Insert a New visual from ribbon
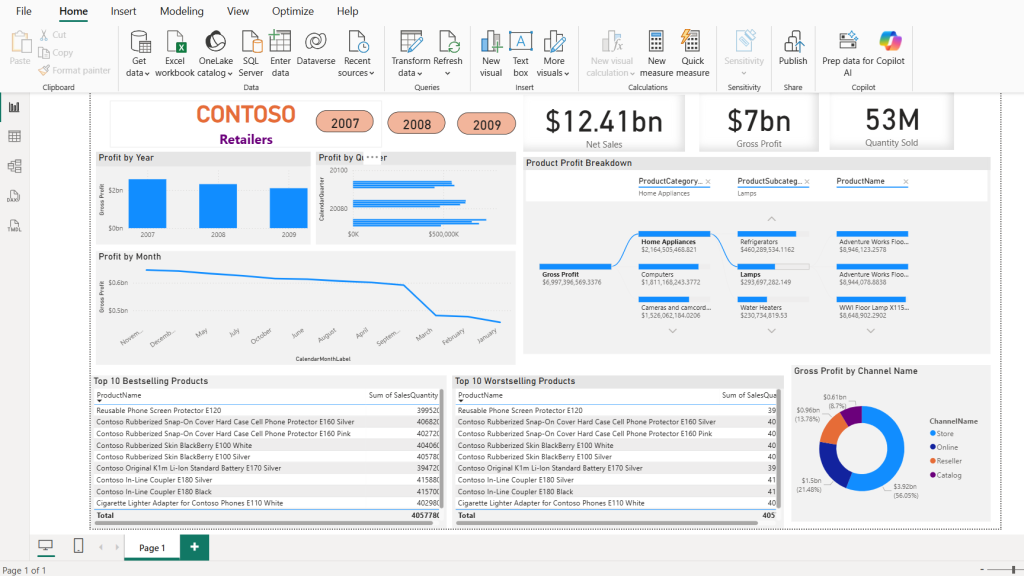The image size is (1024, 576). [x=491, y=42]
